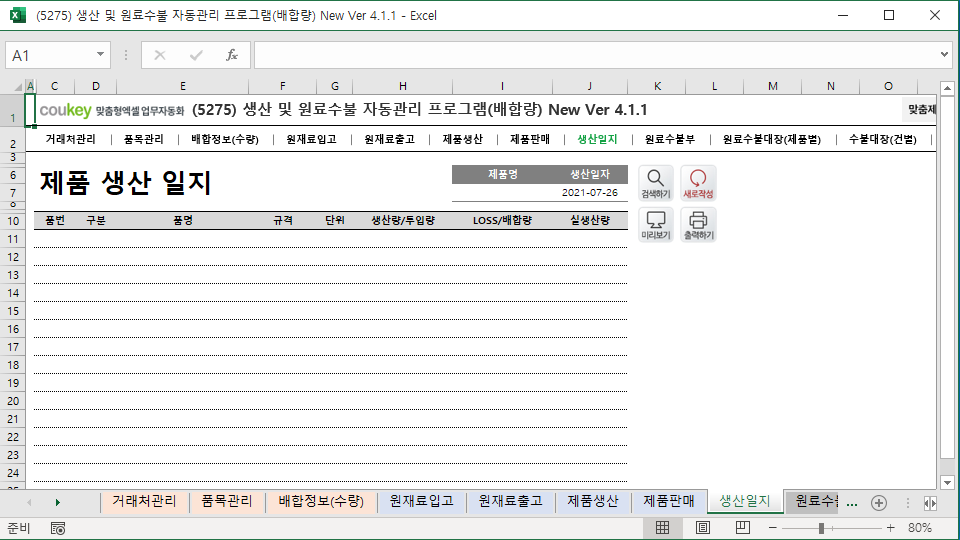Click the 미리보기 preview icon button
This screenshot has width=960, height=540.
pyautogui.click(x=656, y=225)
